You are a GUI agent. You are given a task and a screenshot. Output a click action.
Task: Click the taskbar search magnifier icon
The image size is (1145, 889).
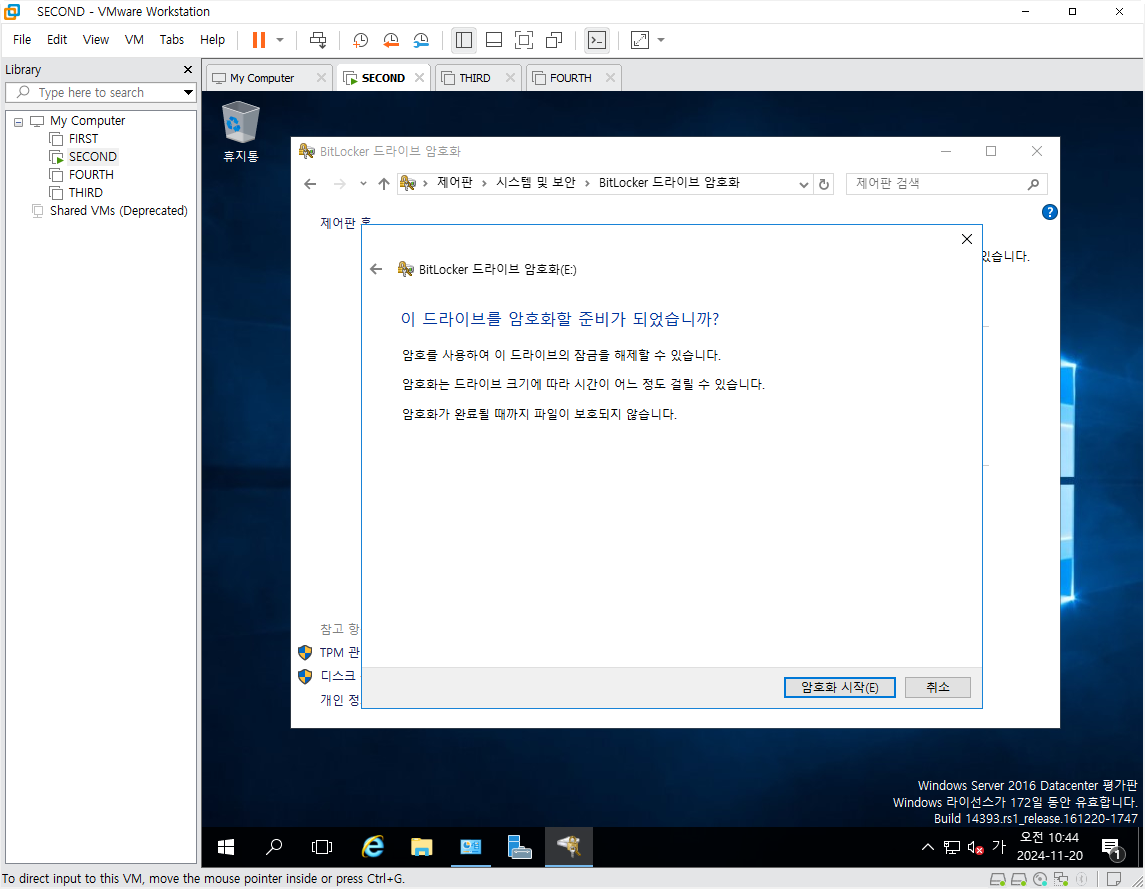274,847
